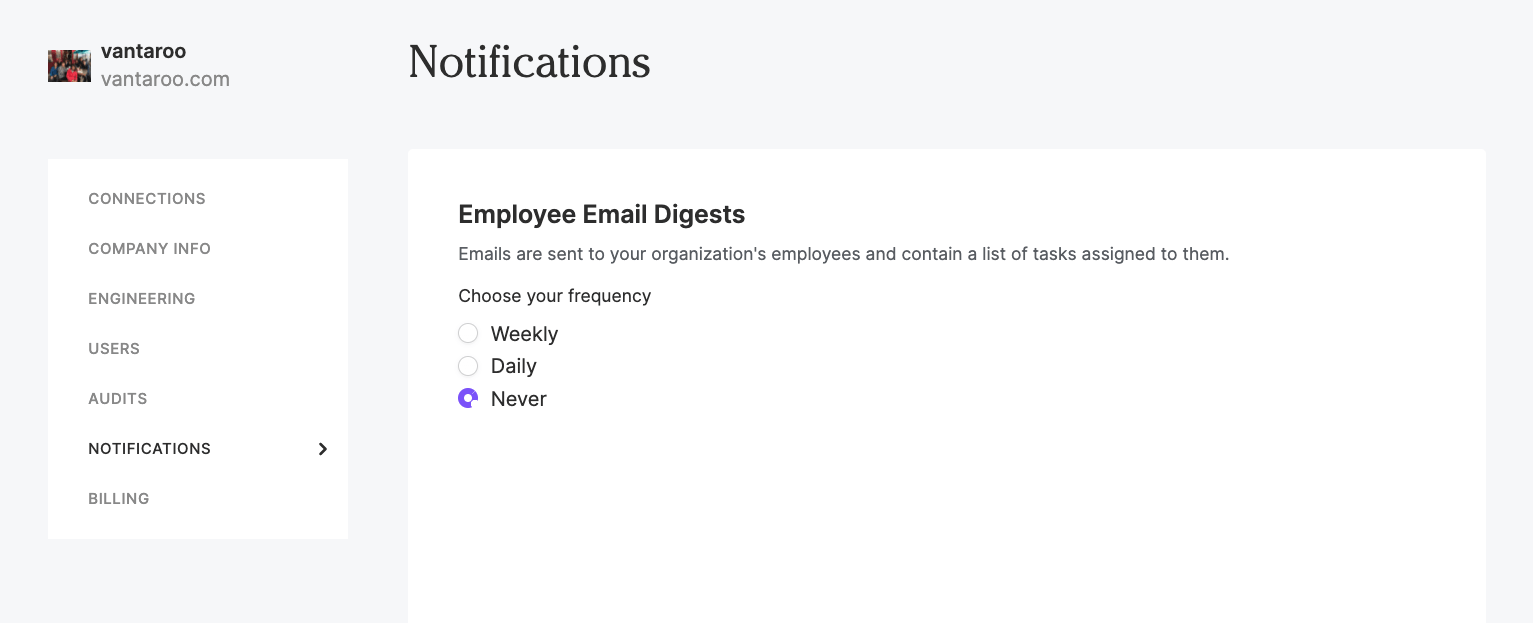This screenshot has width=1533, height=623.
Task: Open the Engineering settings page
Action: [141, 299]
